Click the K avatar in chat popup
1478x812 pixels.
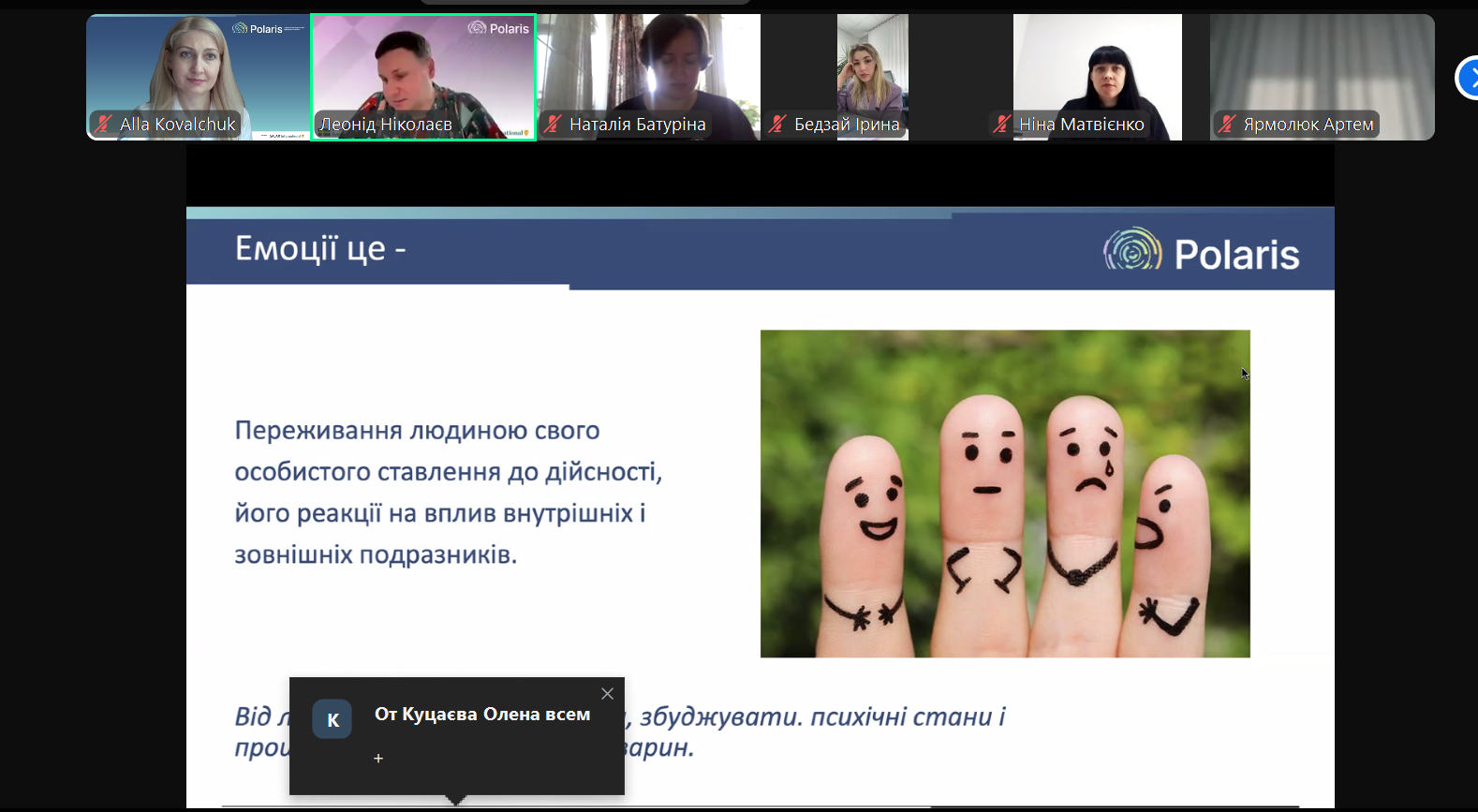[332, 719]
